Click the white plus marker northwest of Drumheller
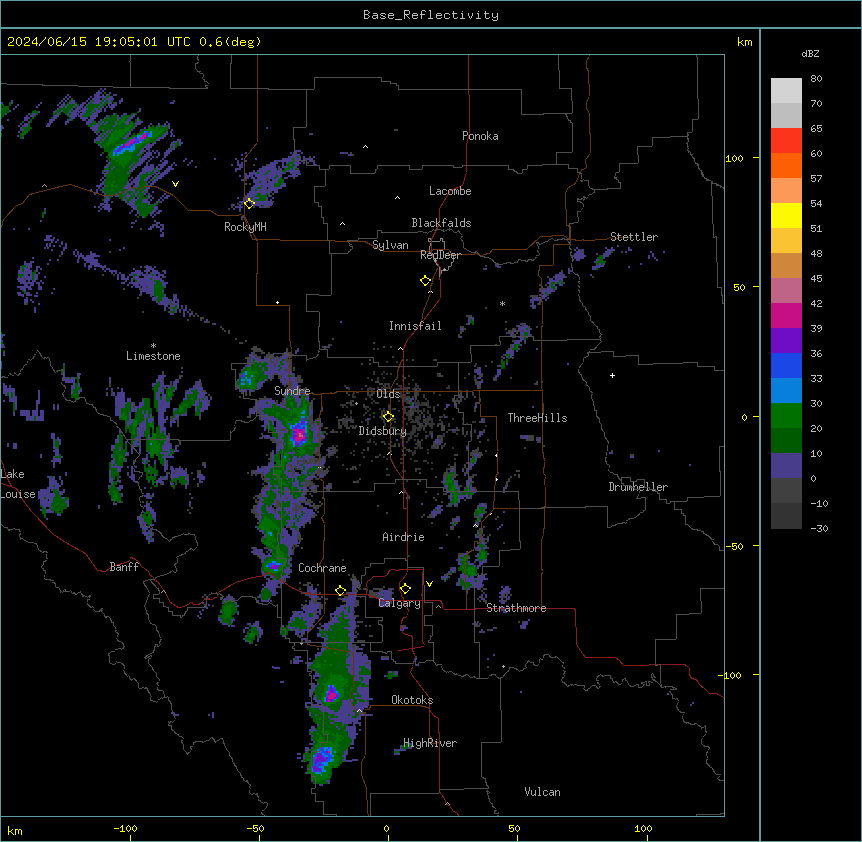This screenshot has height=842, width=862. (x=612, y=375)
